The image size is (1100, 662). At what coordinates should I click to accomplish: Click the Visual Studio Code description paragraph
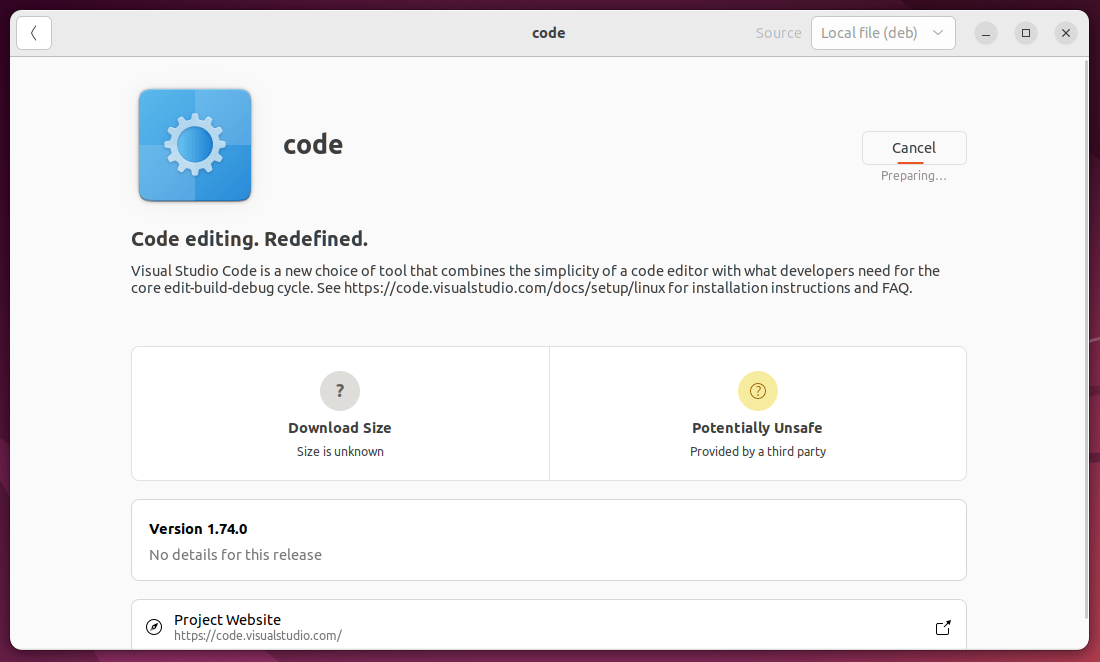(x=535, y=279)
